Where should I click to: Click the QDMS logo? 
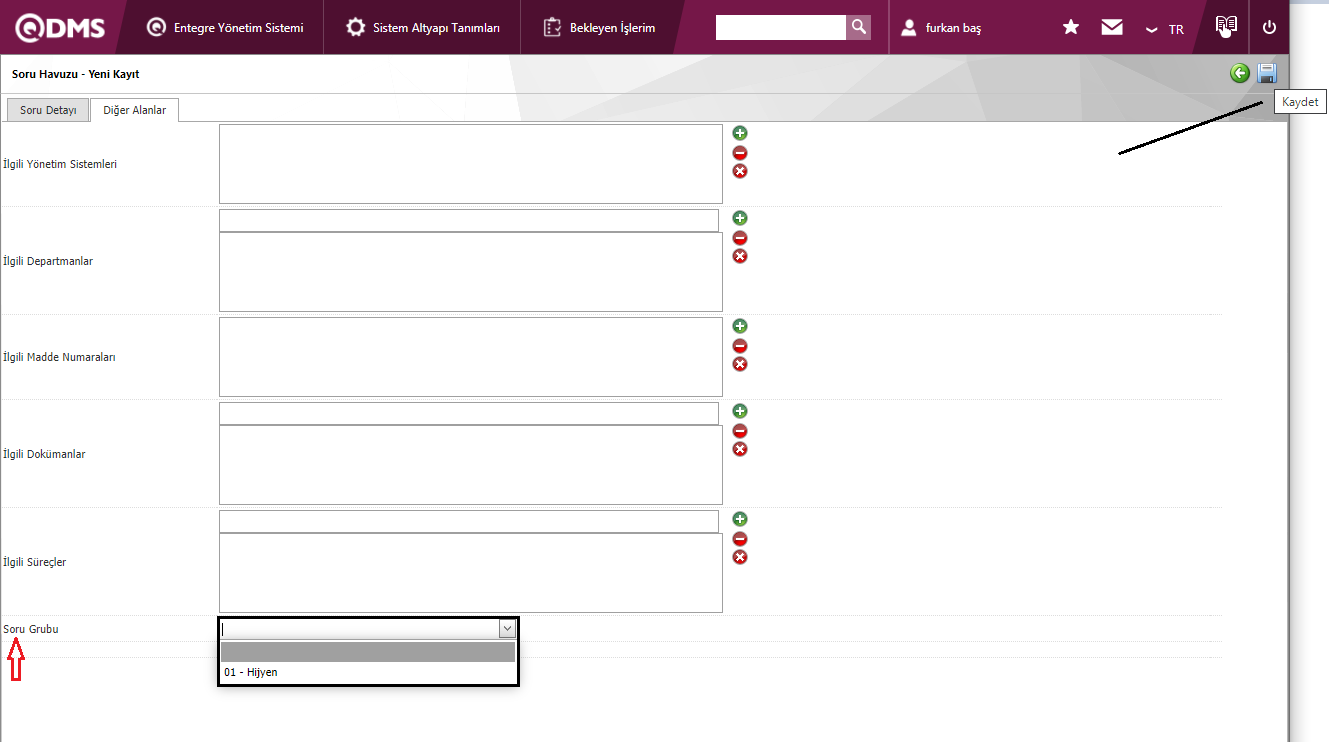click(x=60, y=28)
